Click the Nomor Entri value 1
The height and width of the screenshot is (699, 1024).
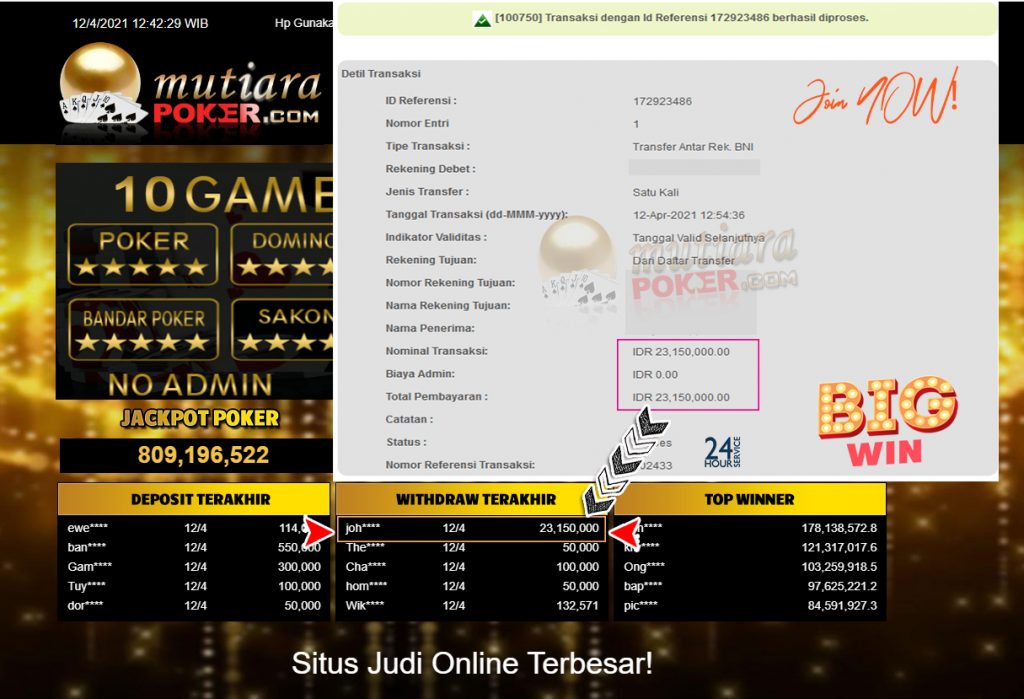[636, 124]
